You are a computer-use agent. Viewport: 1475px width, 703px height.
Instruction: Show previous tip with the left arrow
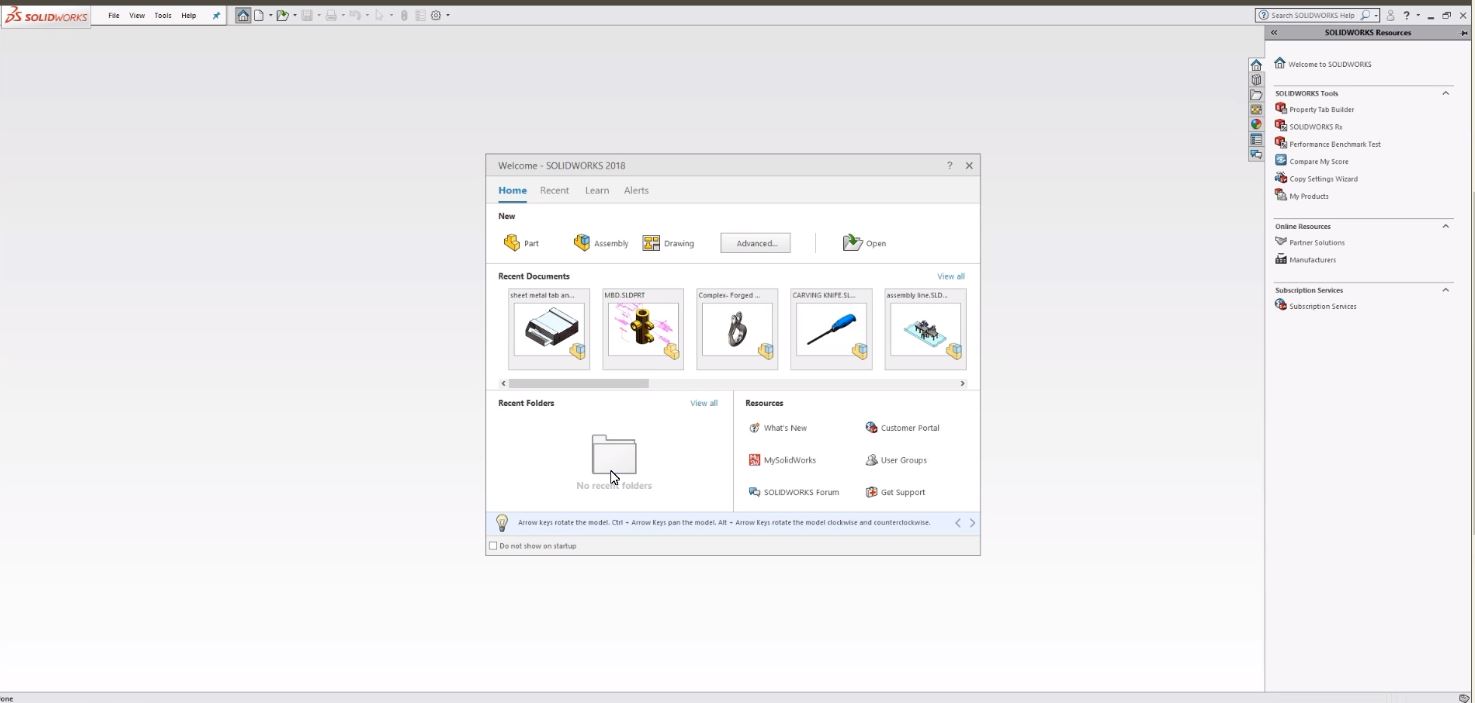coord(957,523)
